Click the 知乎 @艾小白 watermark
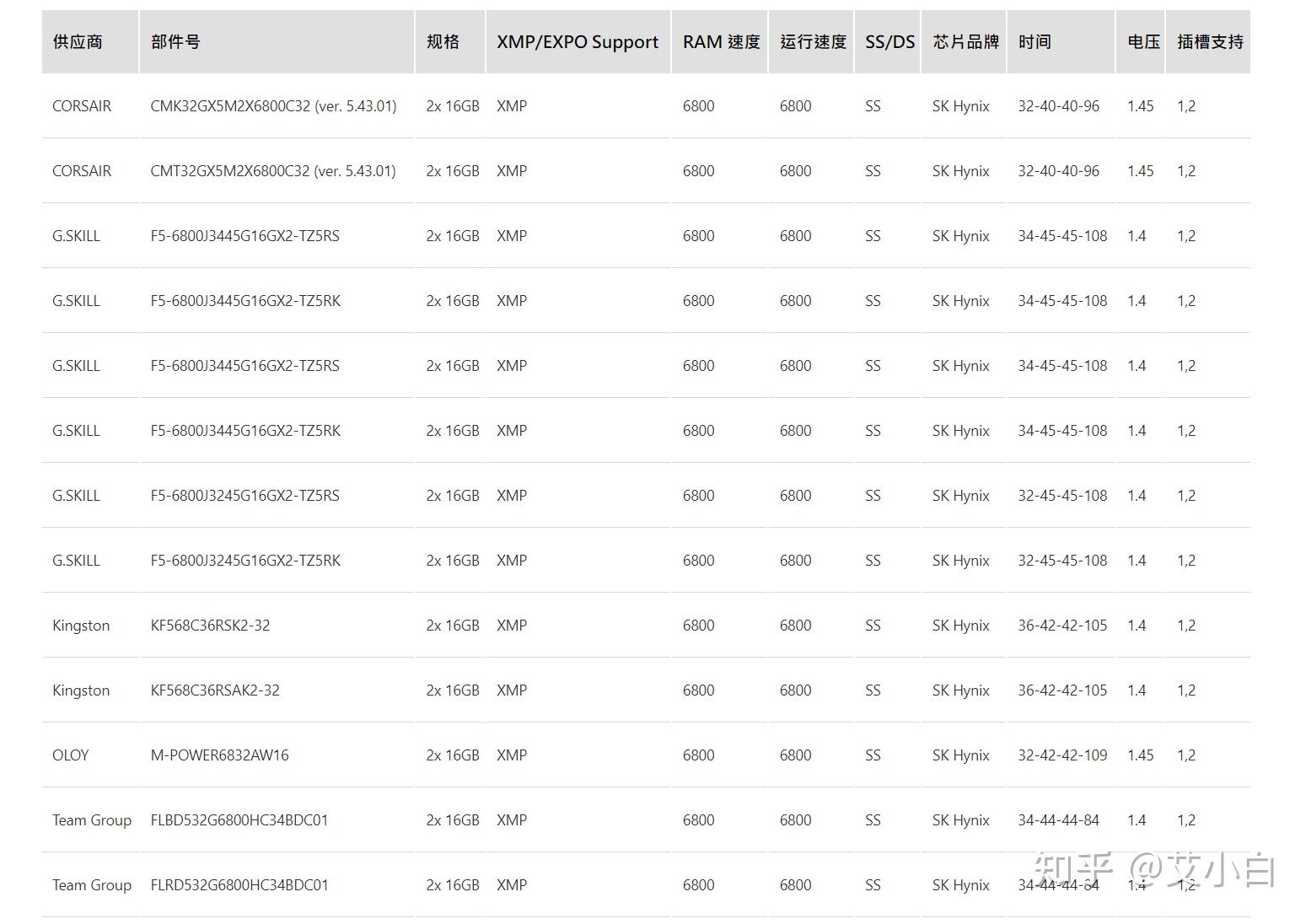The width and height of the screenshot is (1311, 924). [x=1155, y=869]
